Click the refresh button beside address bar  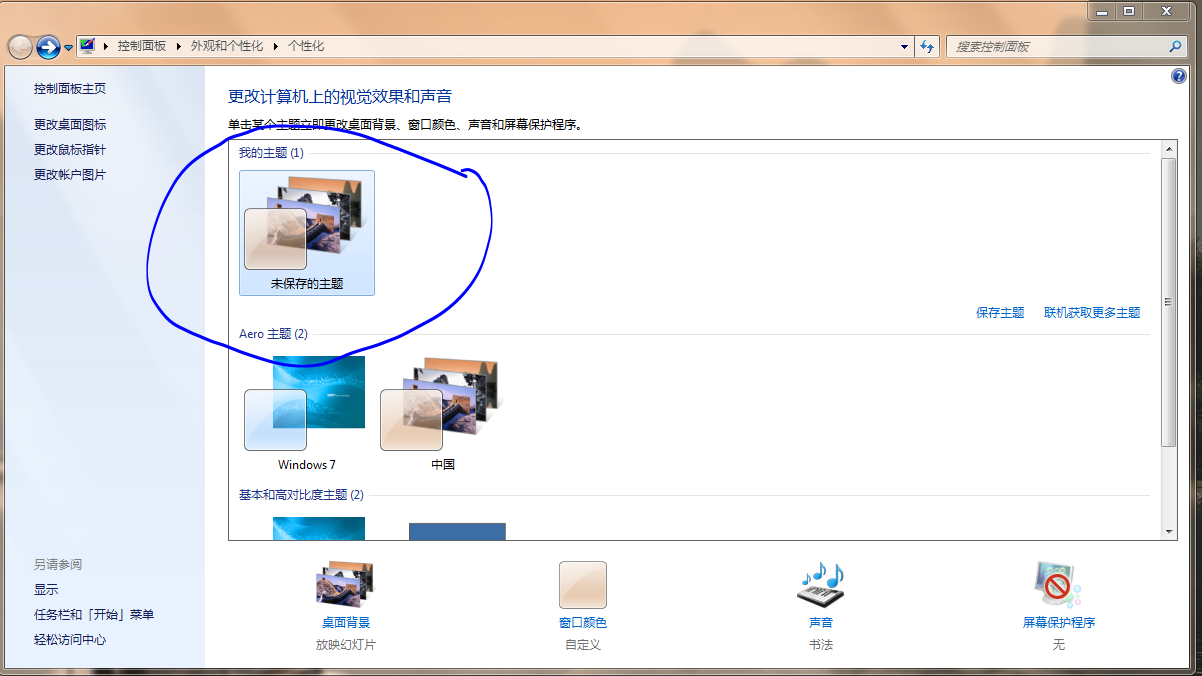pyautogui.click(x=927, y=47)
